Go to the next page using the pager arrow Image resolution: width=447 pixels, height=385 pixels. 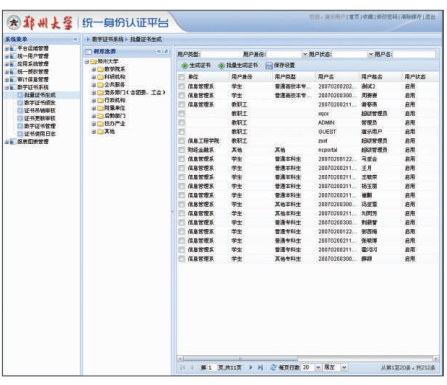click(x=251, y=367)
